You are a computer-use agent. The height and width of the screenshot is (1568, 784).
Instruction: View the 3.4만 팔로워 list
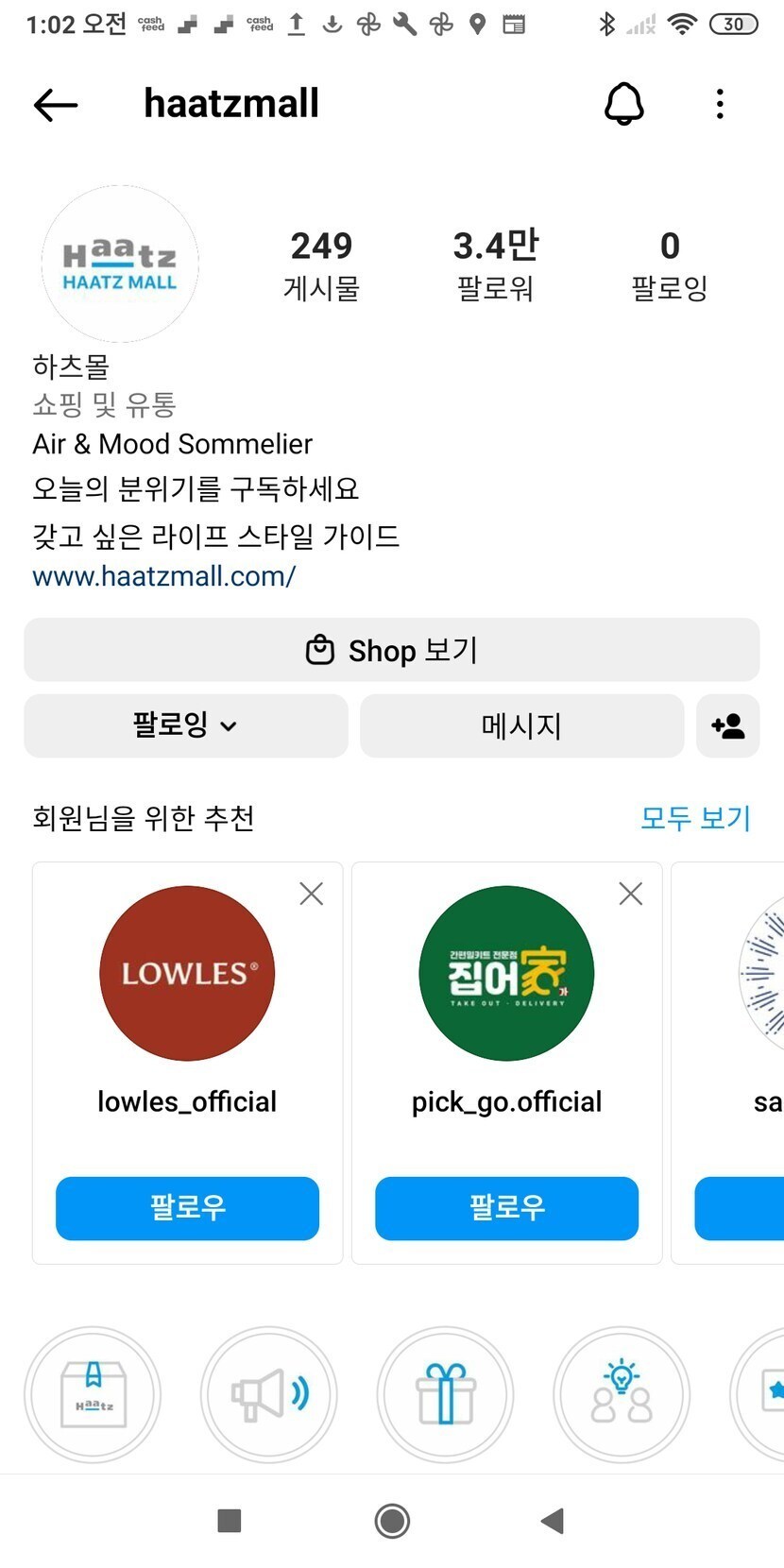pyautogui.click(x=496, y=264)
